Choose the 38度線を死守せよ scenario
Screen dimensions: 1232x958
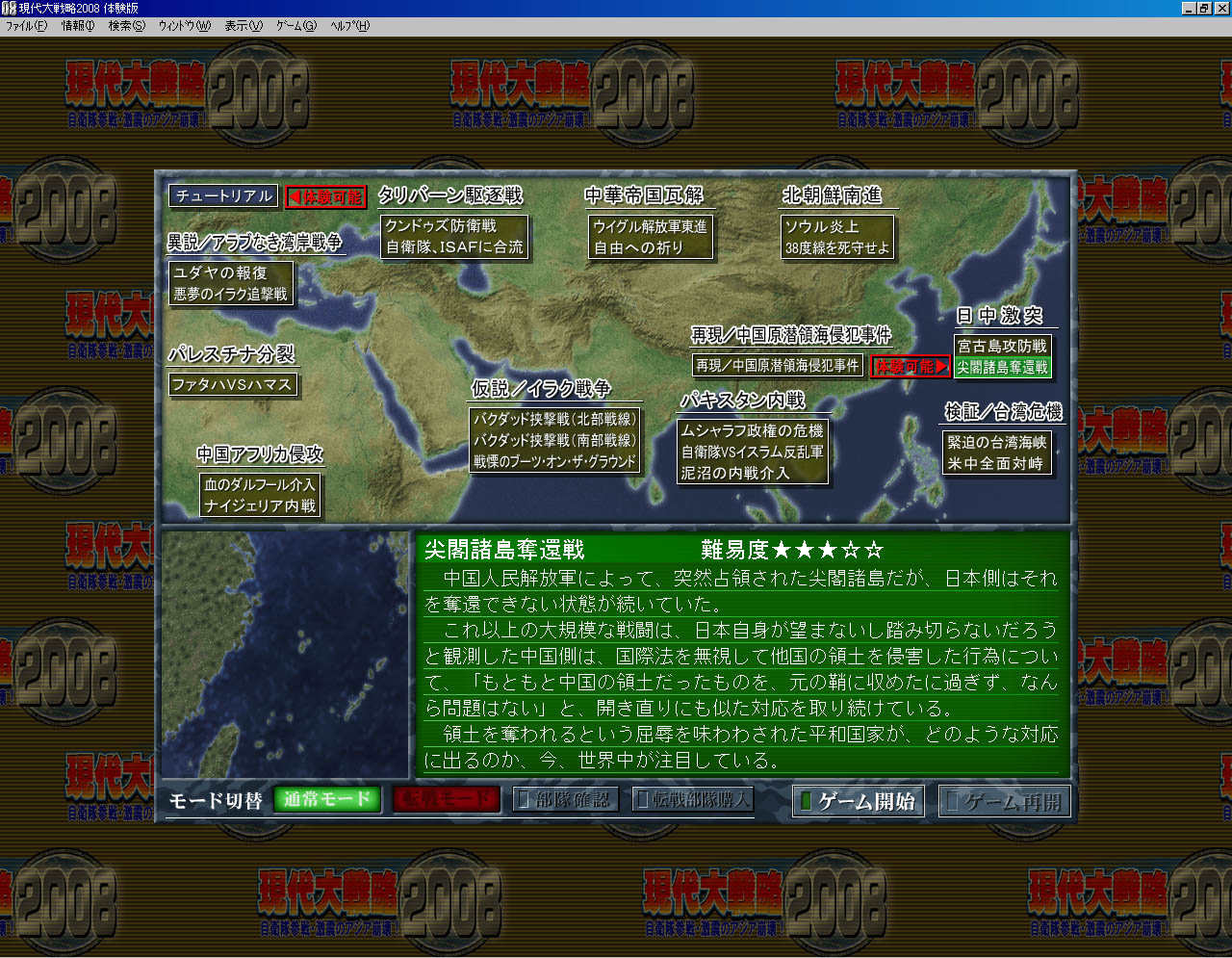[837, 247]
